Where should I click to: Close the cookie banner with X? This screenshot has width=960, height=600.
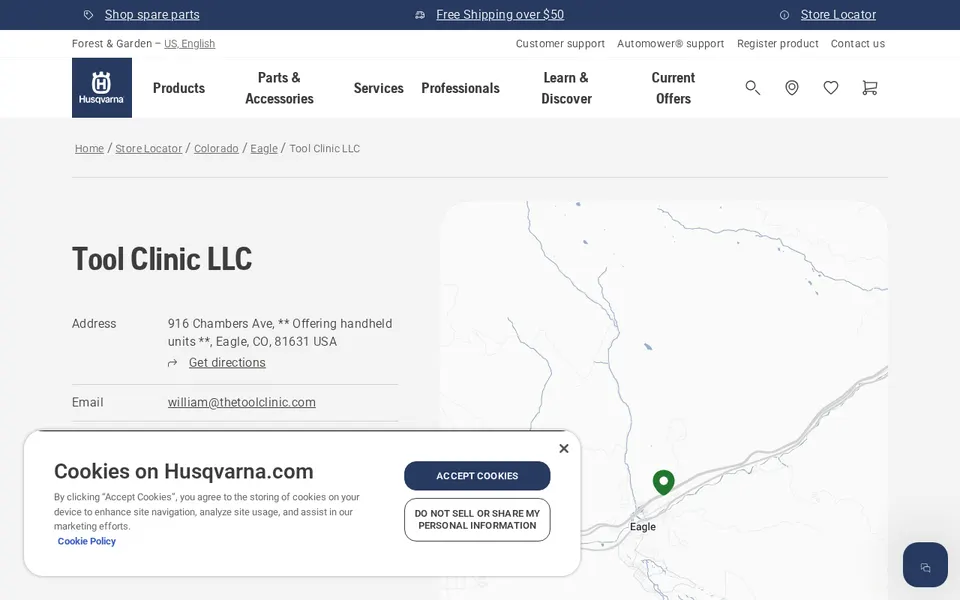pyautogui.click(x=564, y=449)
